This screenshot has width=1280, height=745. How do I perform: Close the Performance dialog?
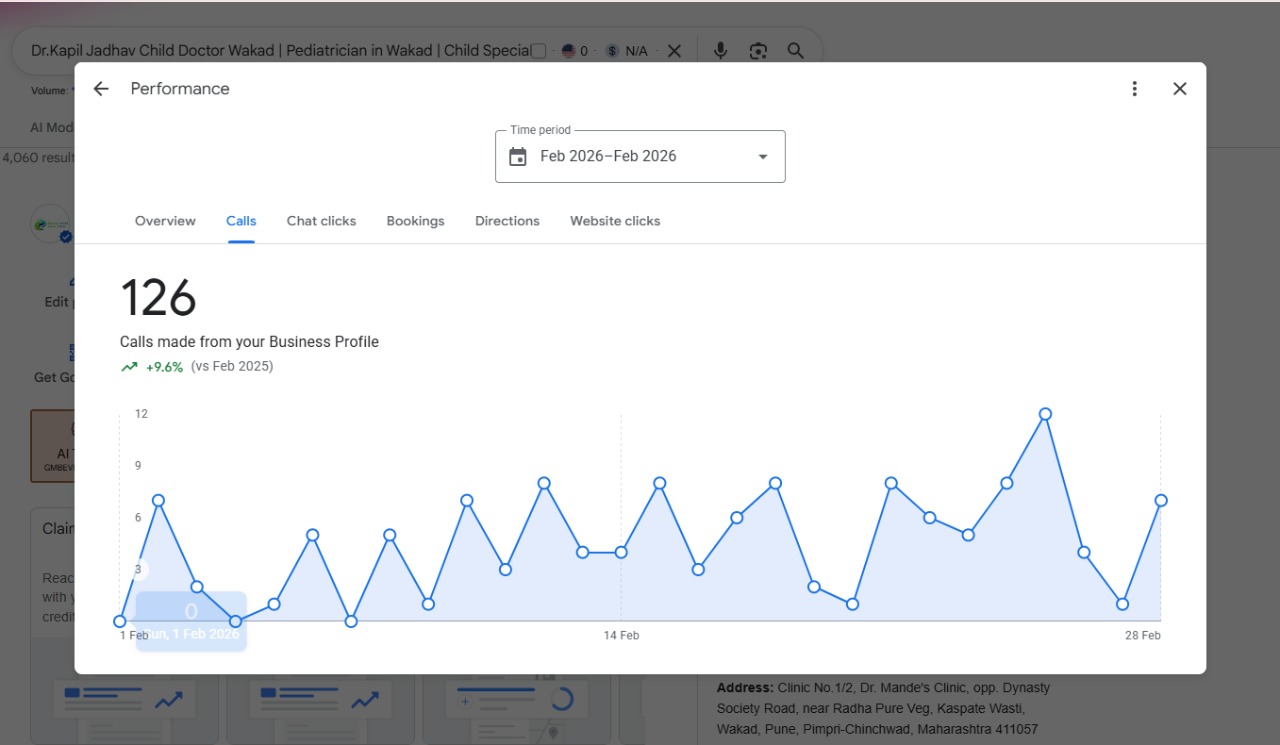tap(1180, 89)
